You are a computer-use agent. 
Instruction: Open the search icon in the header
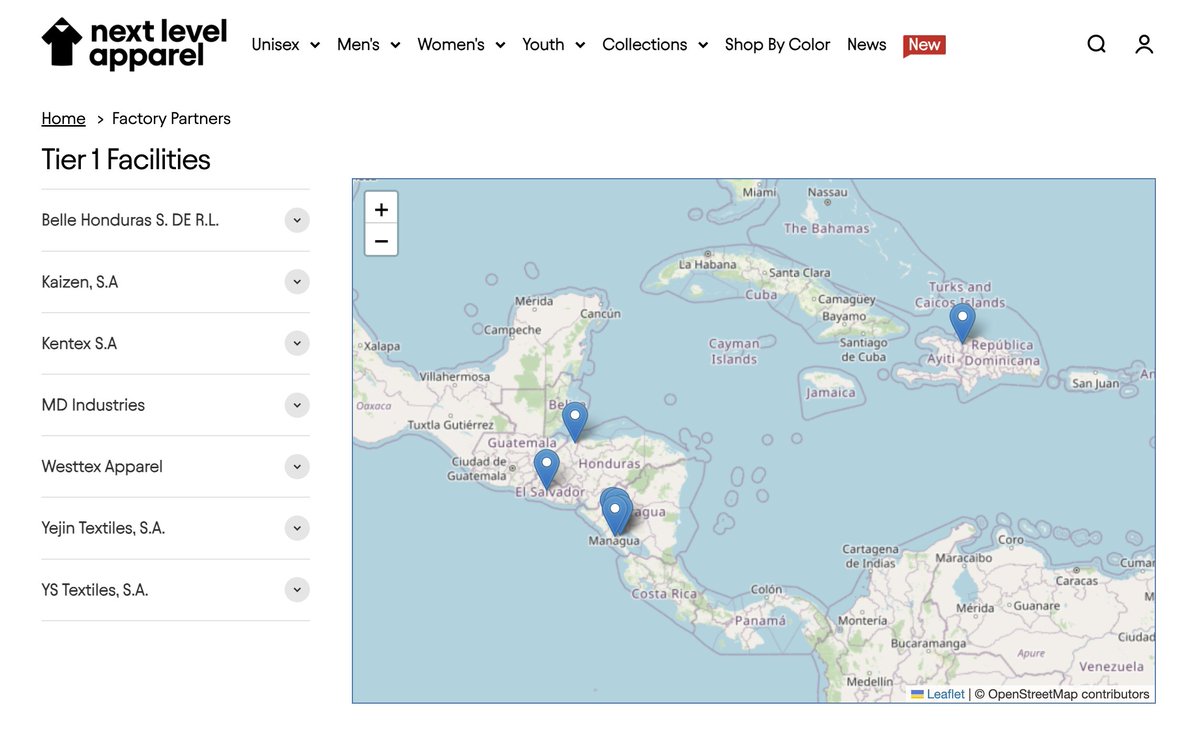[x=1096, y=44]
